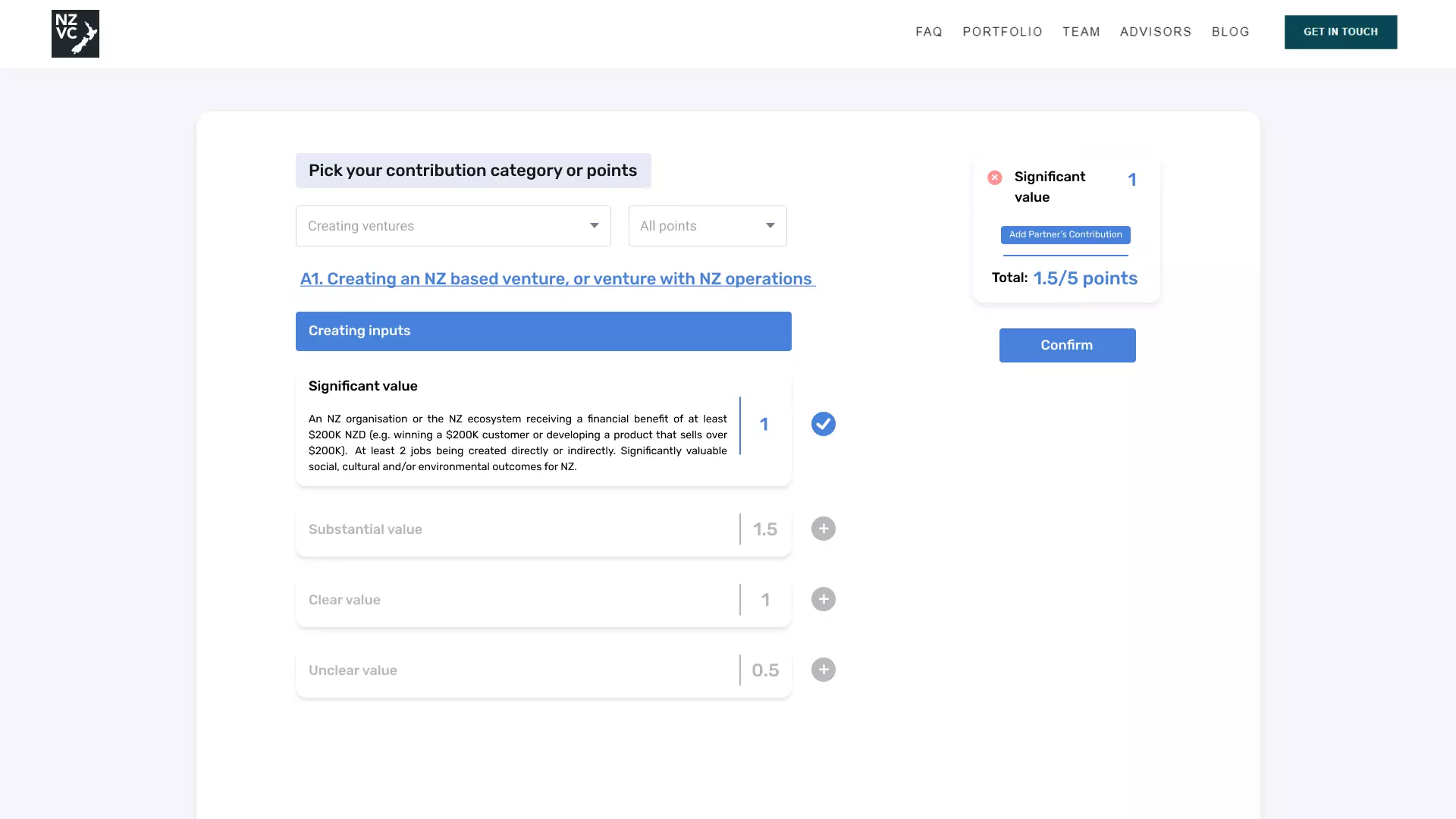
Task: Click the Confirm button
Action: 1066,345
